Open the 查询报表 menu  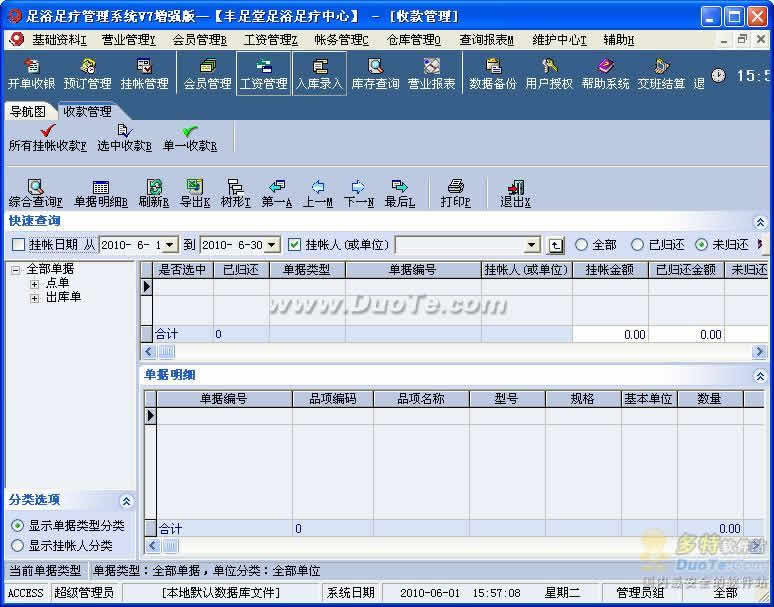[x=487, y=40]
